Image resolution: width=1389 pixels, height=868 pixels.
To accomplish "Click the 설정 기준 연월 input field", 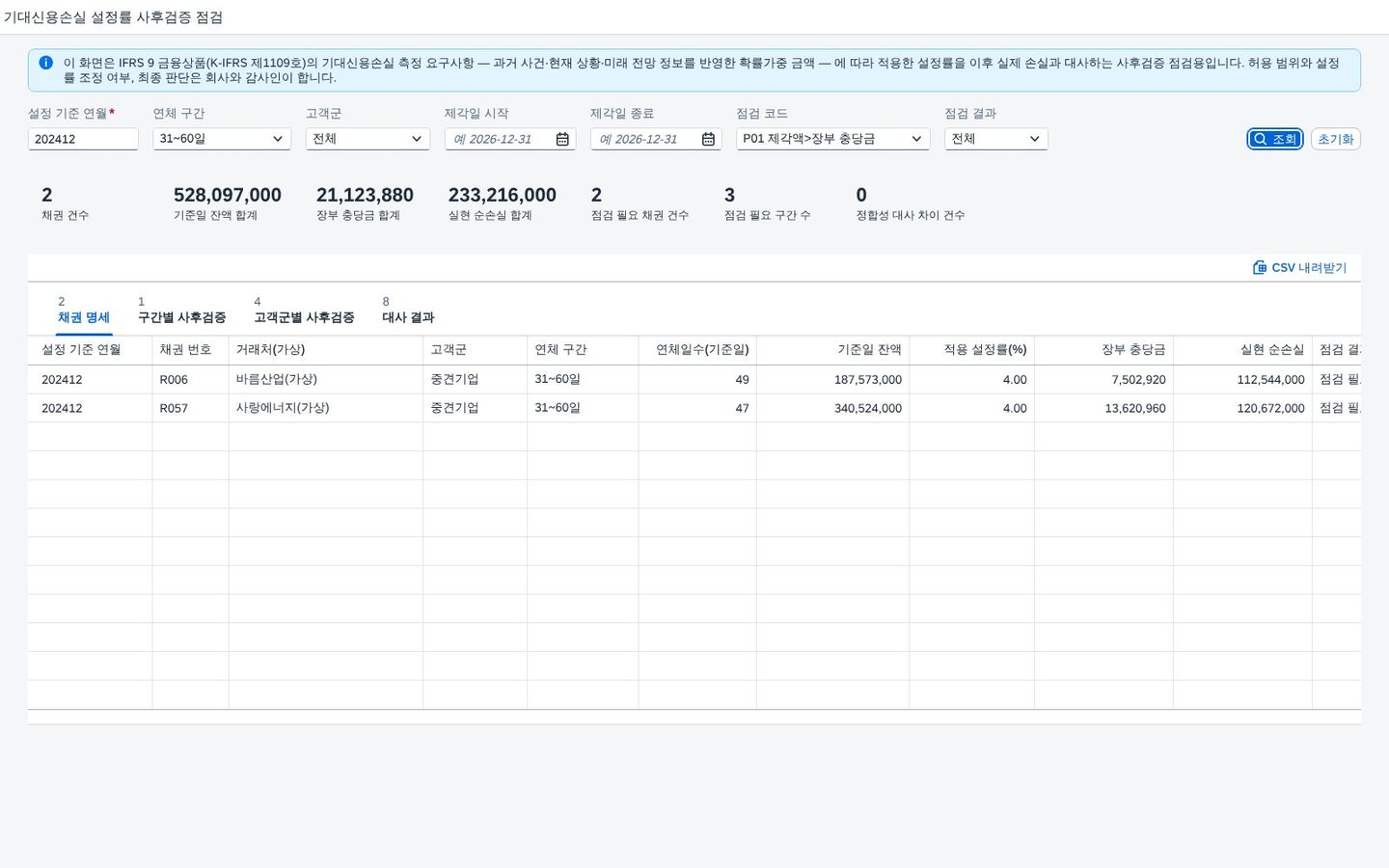I will pyautogui.click(x=83, y=139).
